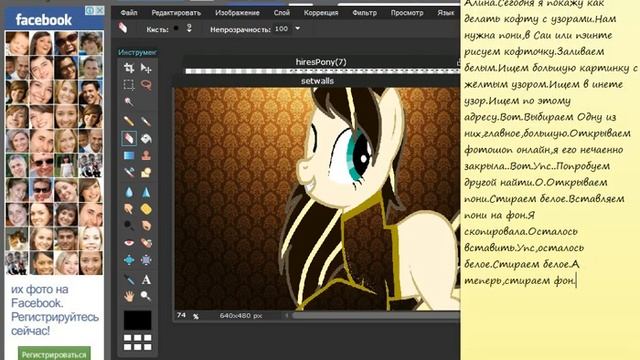Viewport: 640px width, 360px height.
Task: Select the Hand pan tool
Action: point(129,296)
